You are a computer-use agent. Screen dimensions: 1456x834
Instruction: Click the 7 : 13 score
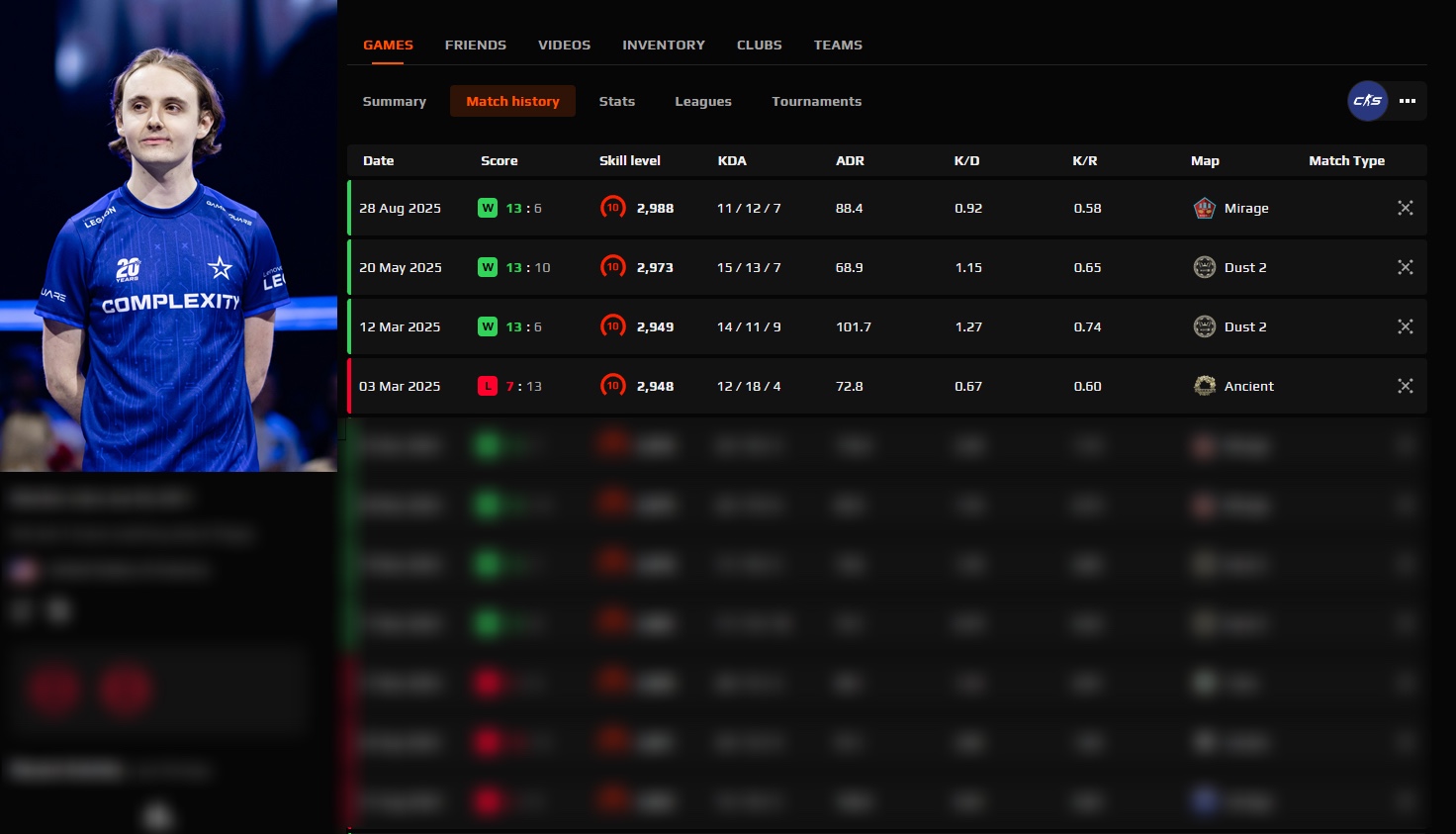click(524, 386)
